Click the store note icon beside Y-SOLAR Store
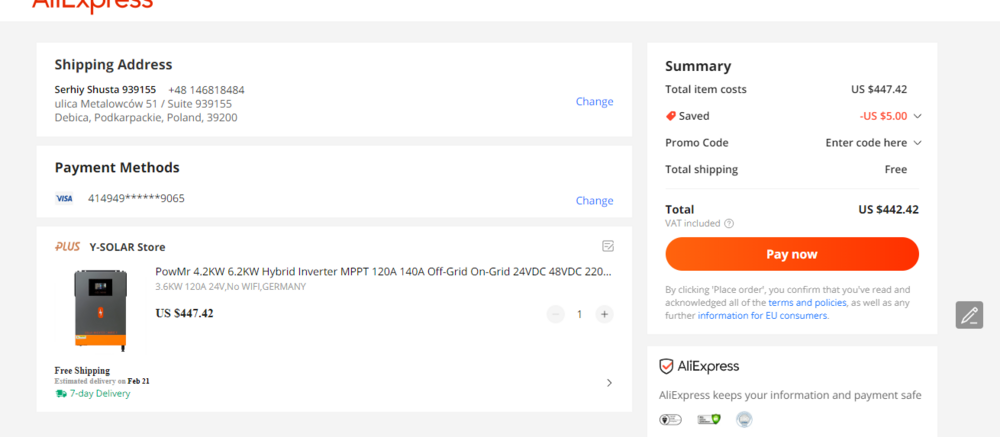 [x=608, y=246]
